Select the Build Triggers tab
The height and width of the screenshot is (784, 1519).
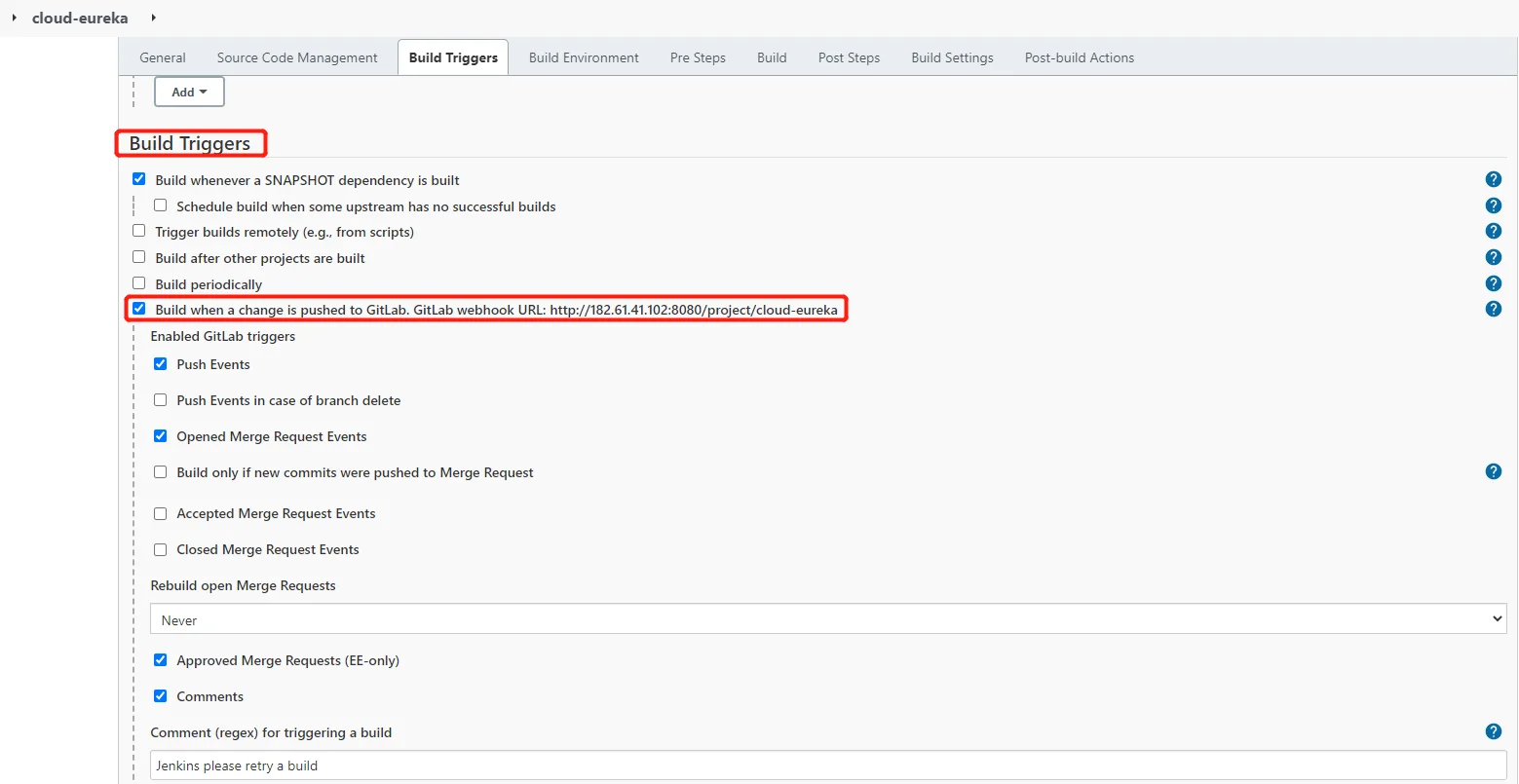(453, 57)
